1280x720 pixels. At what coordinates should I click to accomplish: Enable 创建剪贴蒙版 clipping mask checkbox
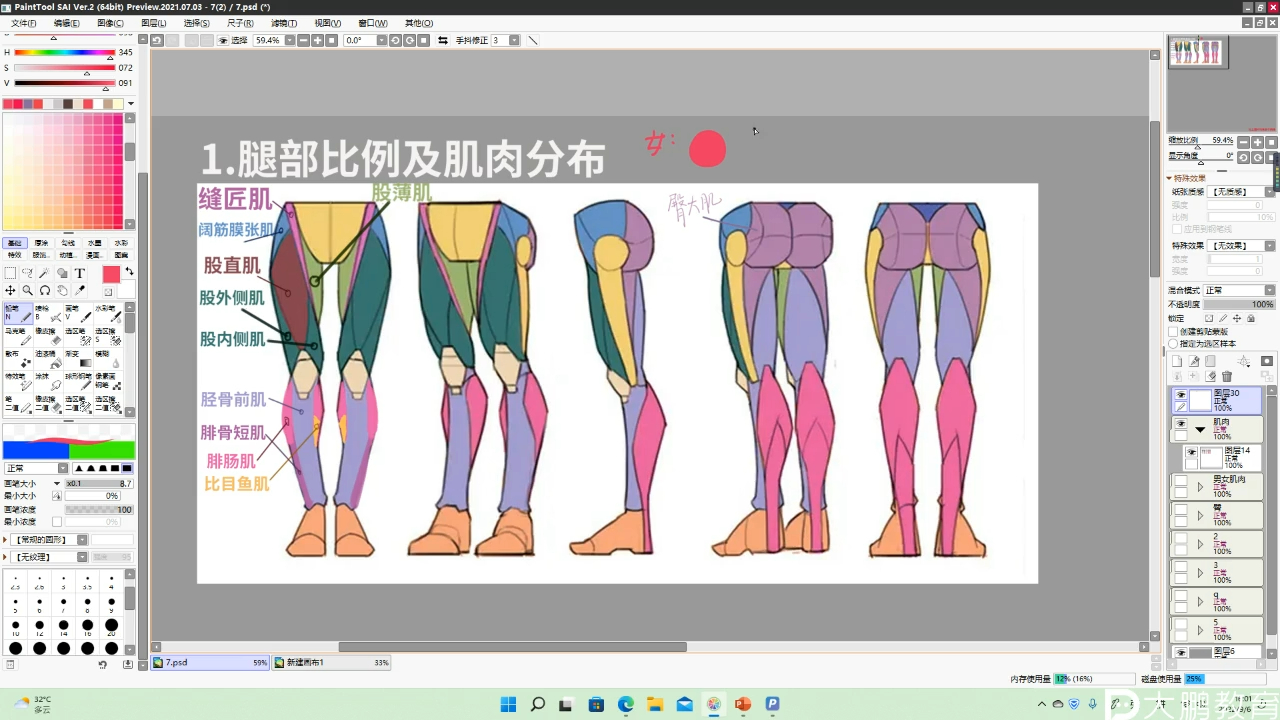[x=1173, y=331]
